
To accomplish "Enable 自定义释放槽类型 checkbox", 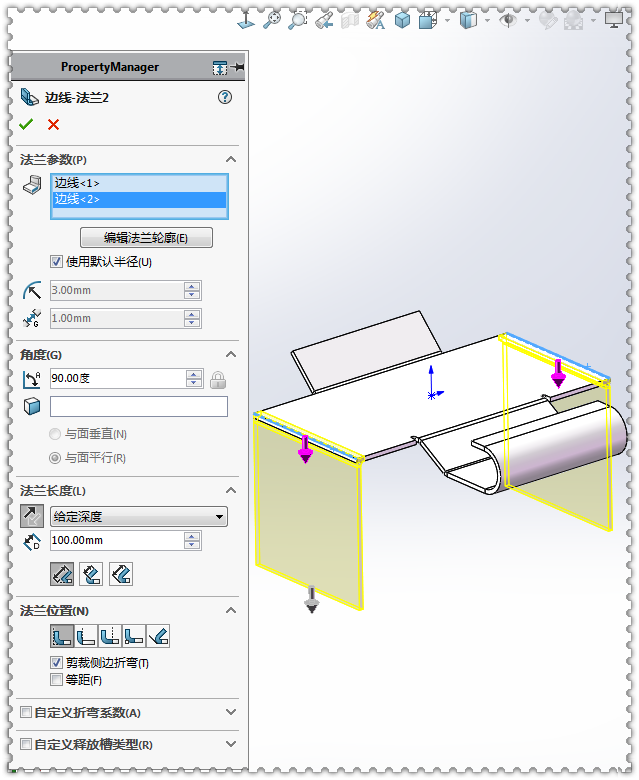I will [26, 744].
